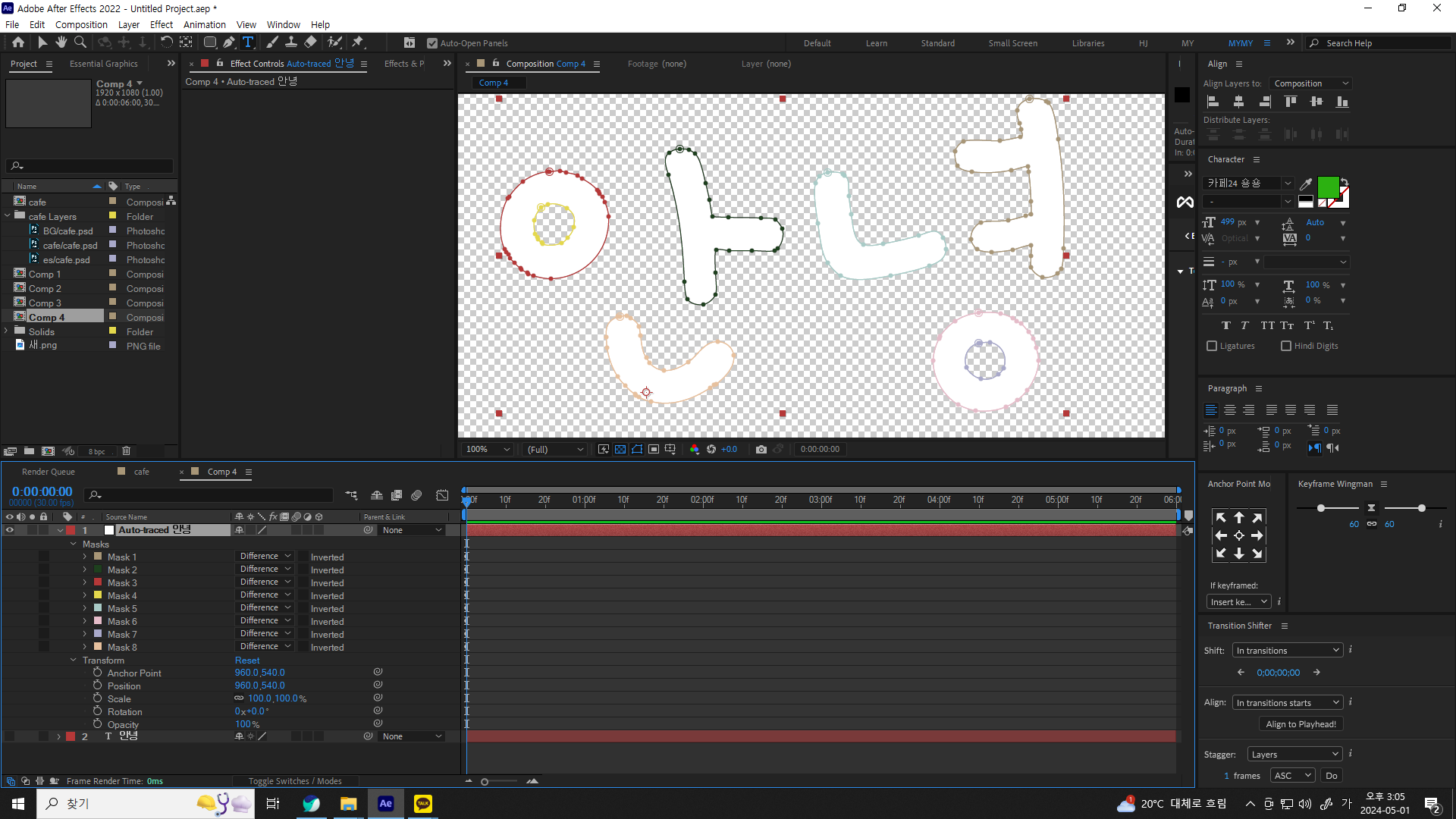Open the Animation menu
The image size is (1456, 819).
pyautogui.click(x=204, y=24)
